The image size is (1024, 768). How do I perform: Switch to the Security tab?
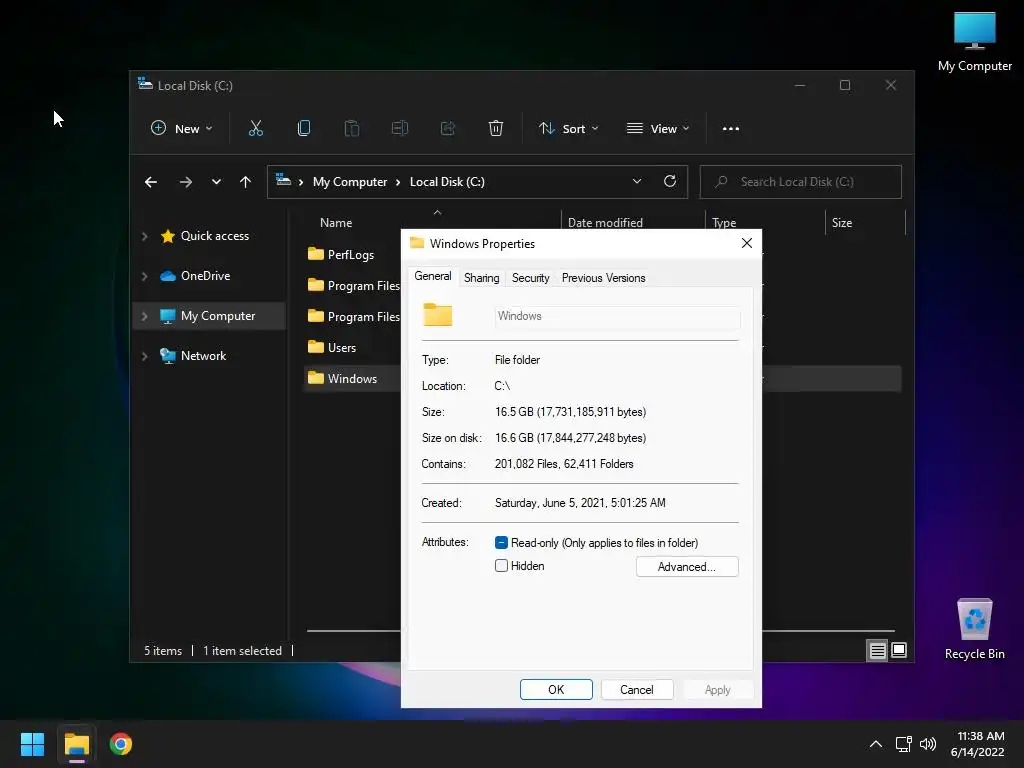pos(530,278)
